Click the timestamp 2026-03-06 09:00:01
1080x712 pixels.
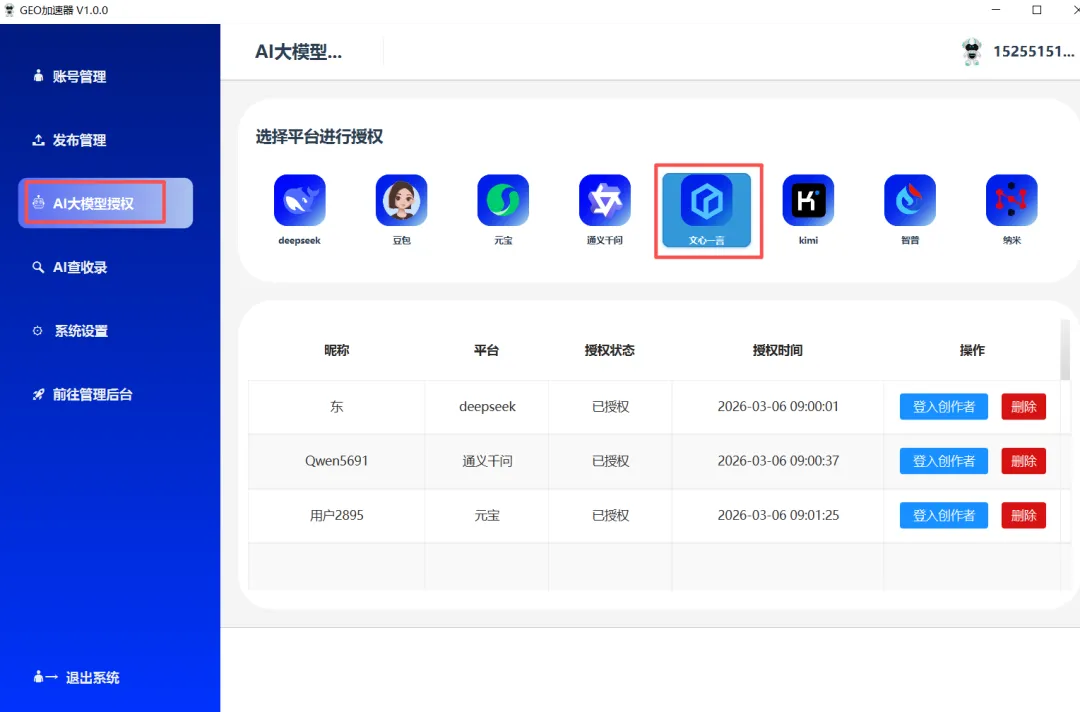(778, 406)
